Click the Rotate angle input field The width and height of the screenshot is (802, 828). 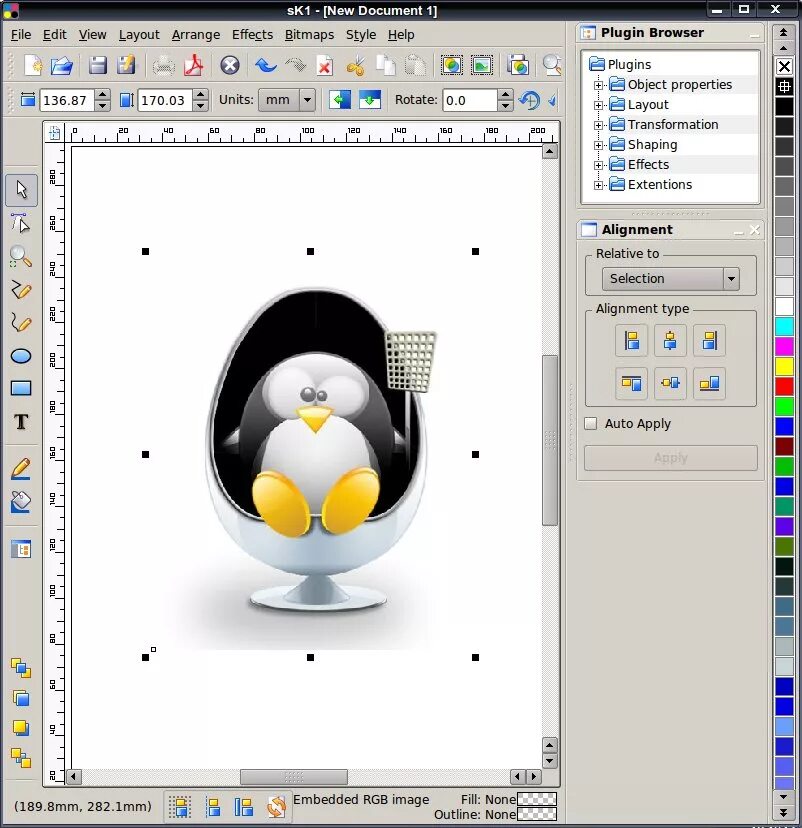coord(470,100)
